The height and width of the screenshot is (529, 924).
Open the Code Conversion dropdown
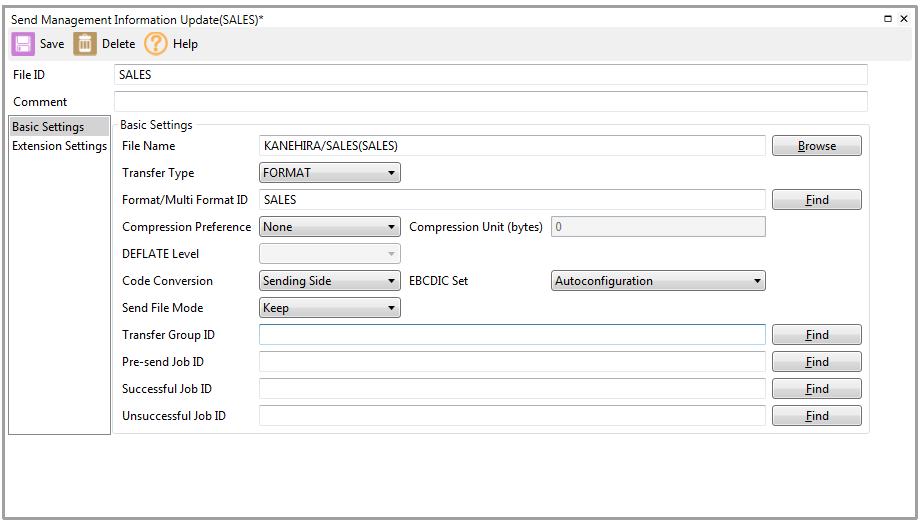pos(330,281)
